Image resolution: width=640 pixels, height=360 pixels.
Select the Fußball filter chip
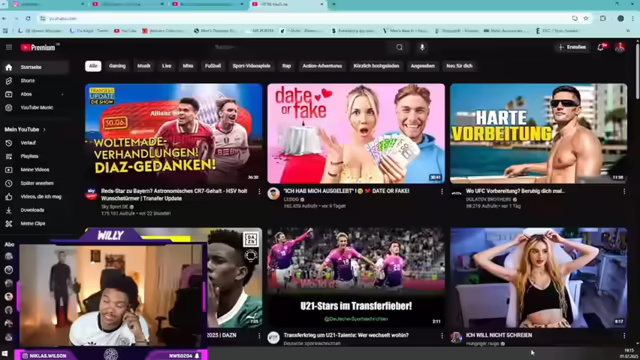[x=213, y=66]
